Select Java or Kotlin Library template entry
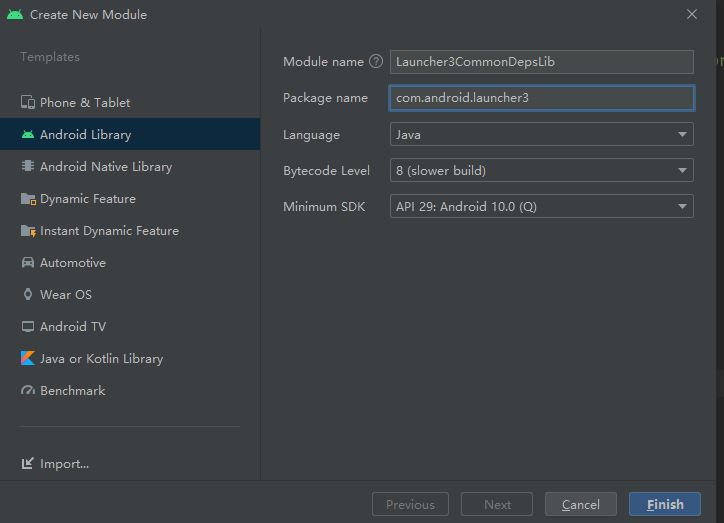The image size is (724, 523). [x=130, y=358]
